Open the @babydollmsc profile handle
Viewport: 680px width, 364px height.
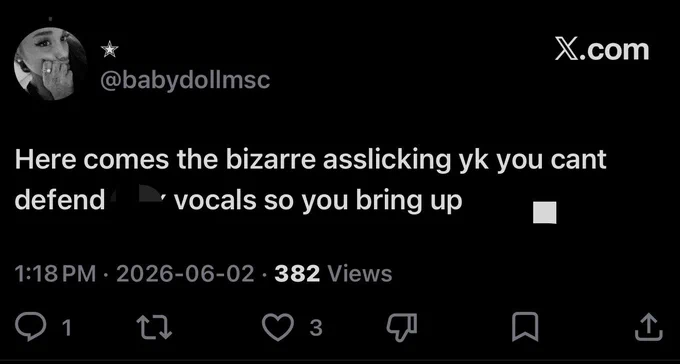pos(185,80)
